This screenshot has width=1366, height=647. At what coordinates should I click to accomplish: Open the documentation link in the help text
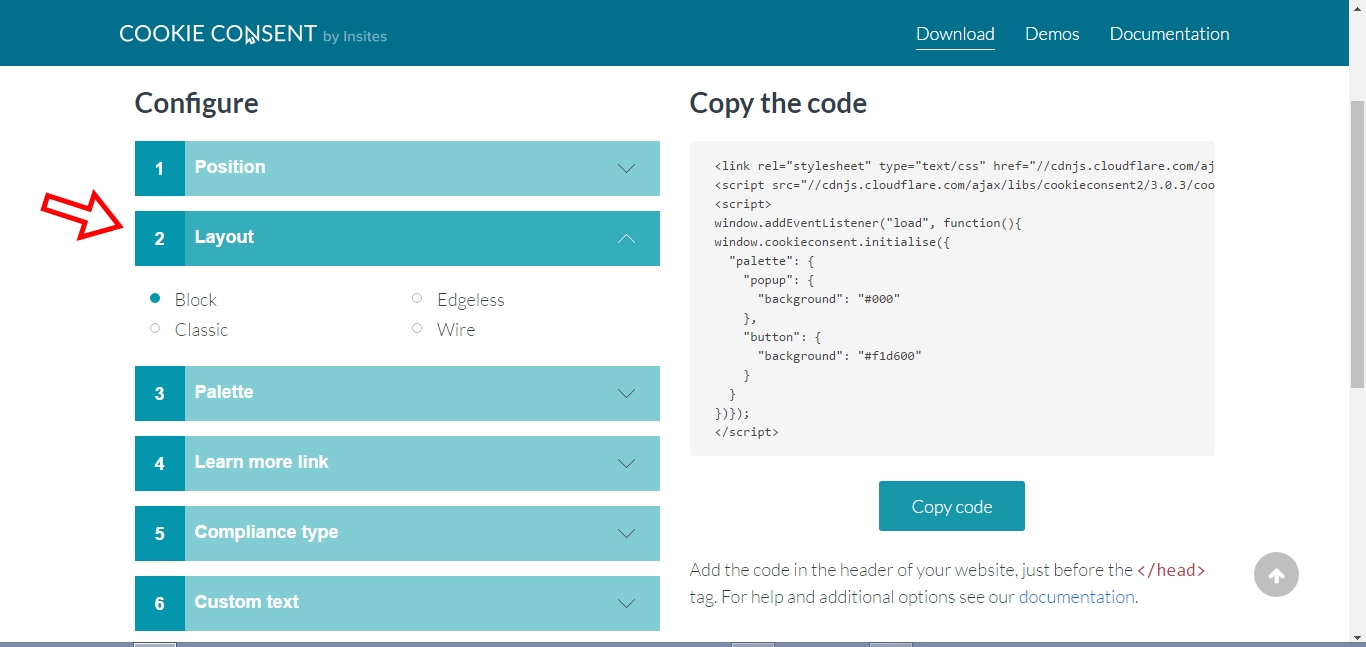point(1076,597)
